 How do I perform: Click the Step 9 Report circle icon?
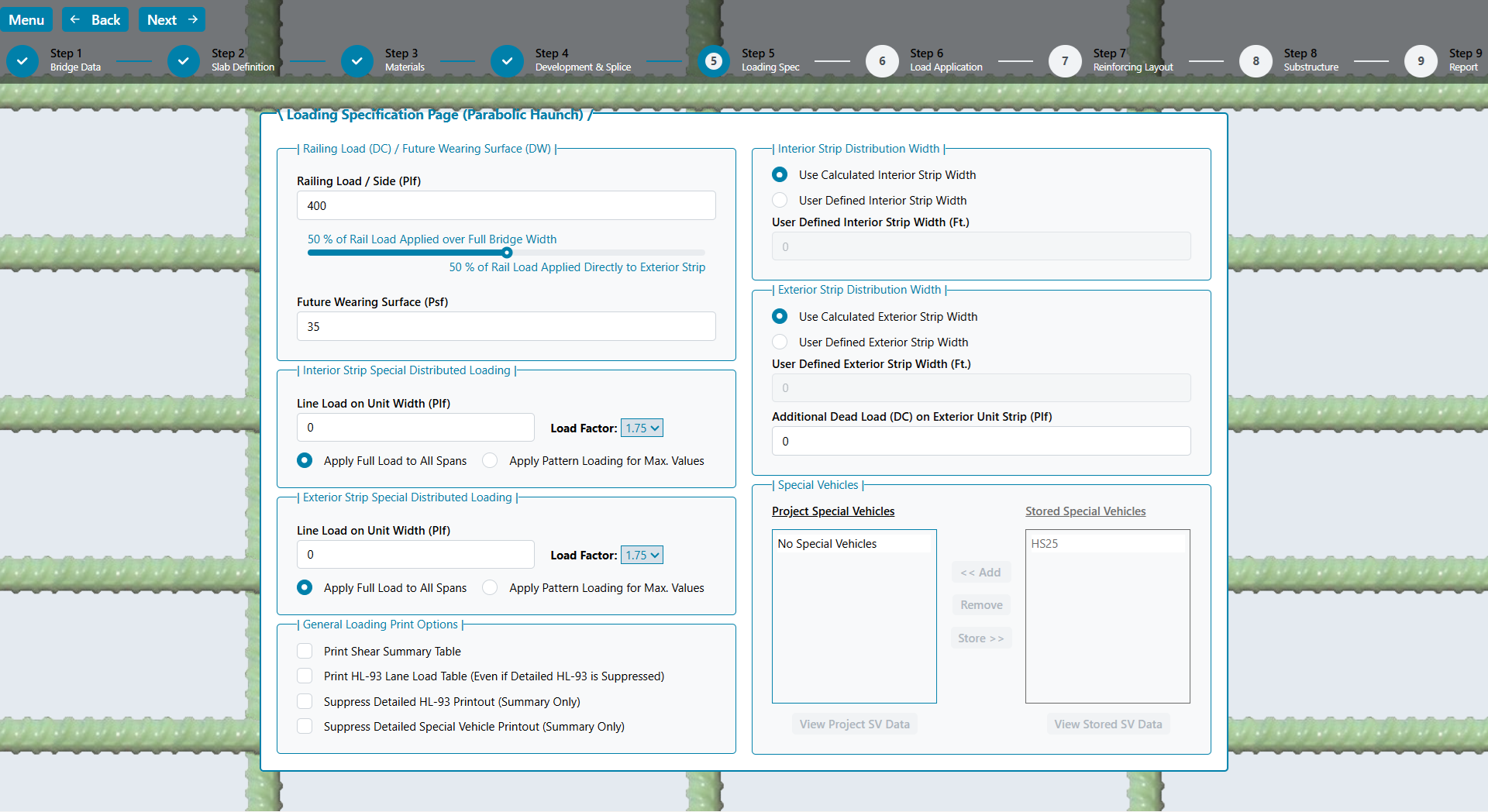pos(1421,61)
